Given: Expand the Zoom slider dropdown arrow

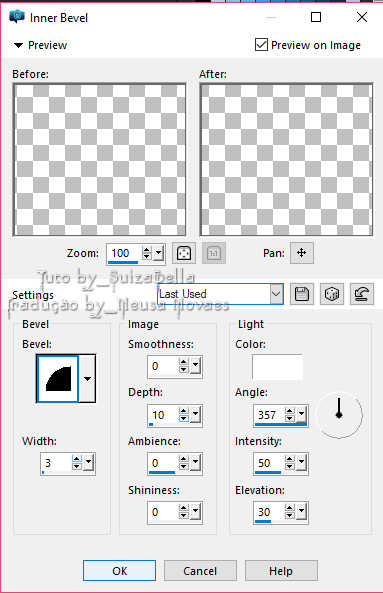Looking at the screenshot, I should [x=159, y=253].
